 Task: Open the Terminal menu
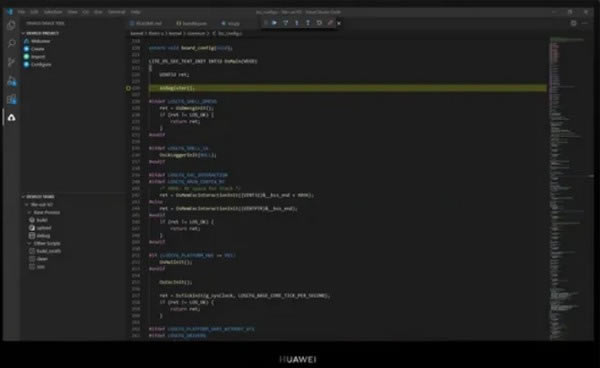[117, 12]
